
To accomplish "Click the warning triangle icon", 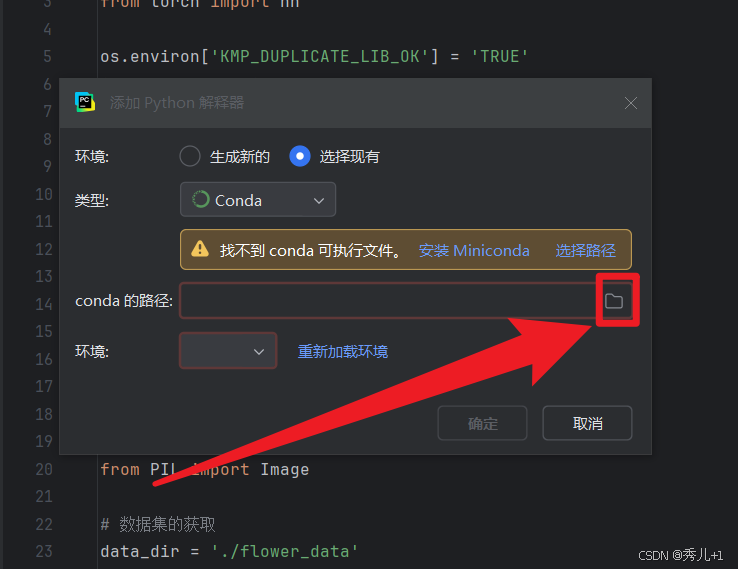I will tap(200, 249).
